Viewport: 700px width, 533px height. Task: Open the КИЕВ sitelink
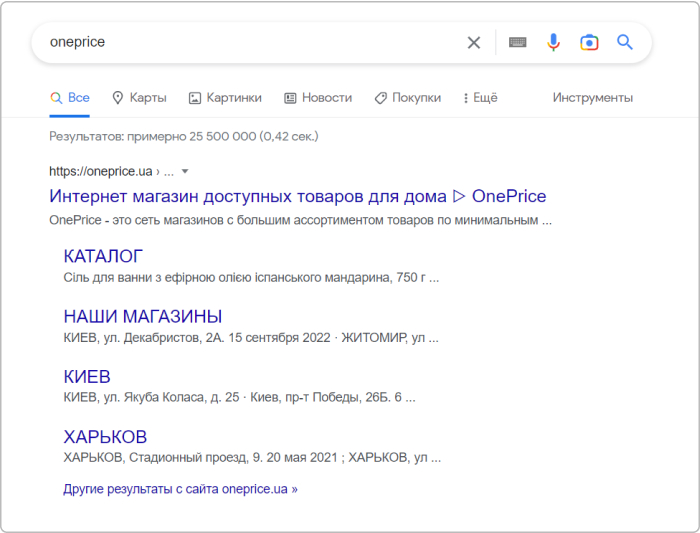point(87,377)
